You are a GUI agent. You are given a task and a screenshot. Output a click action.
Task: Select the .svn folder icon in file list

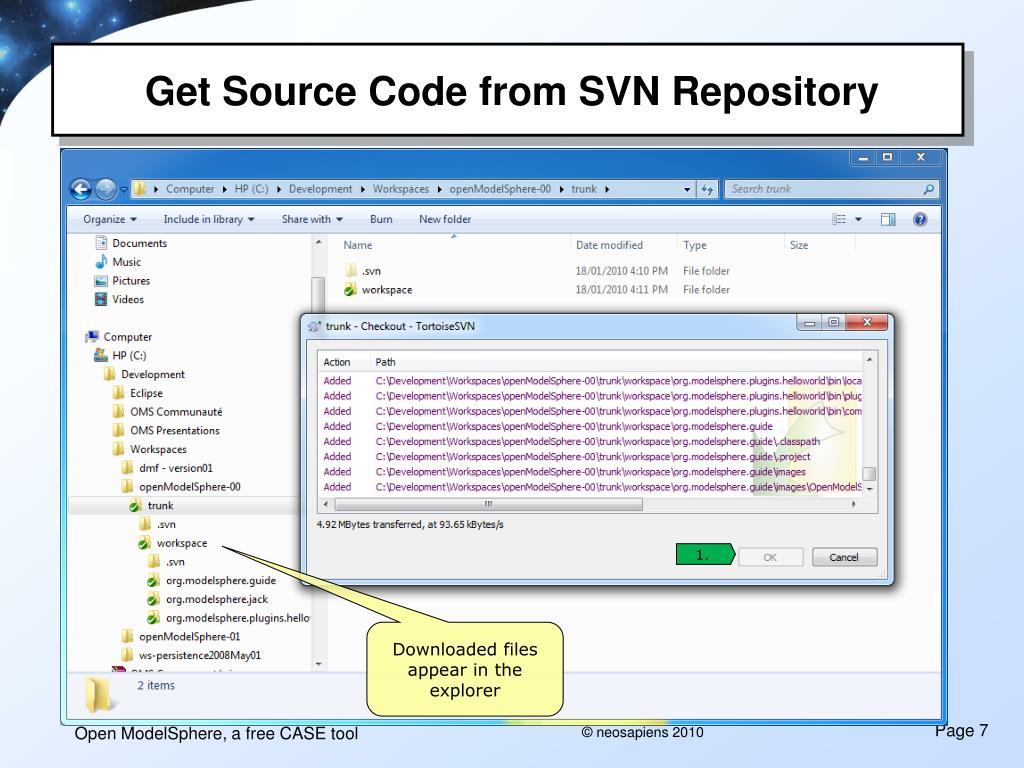point(351,270)
